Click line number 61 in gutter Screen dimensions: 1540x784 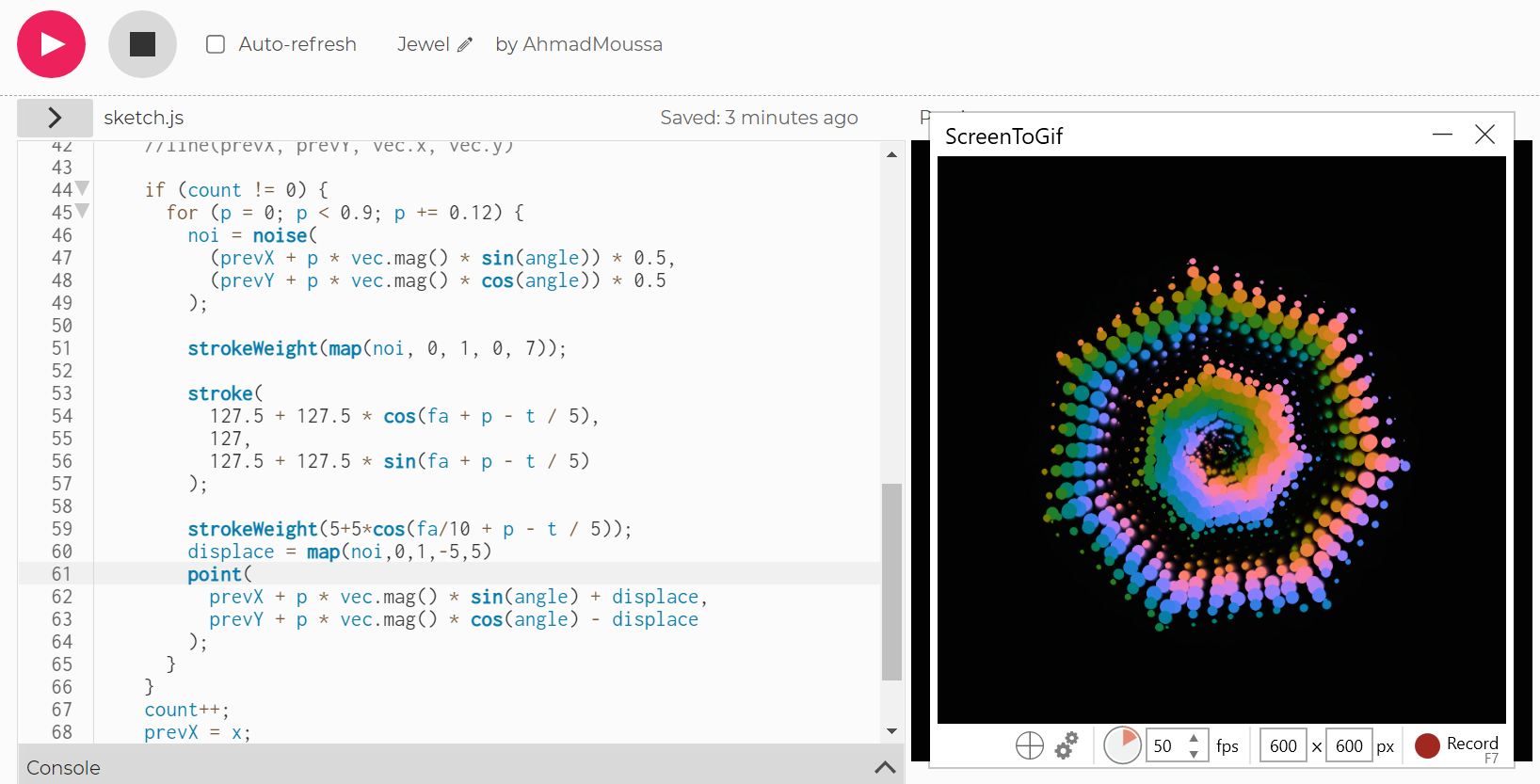(x=61, y=574)
